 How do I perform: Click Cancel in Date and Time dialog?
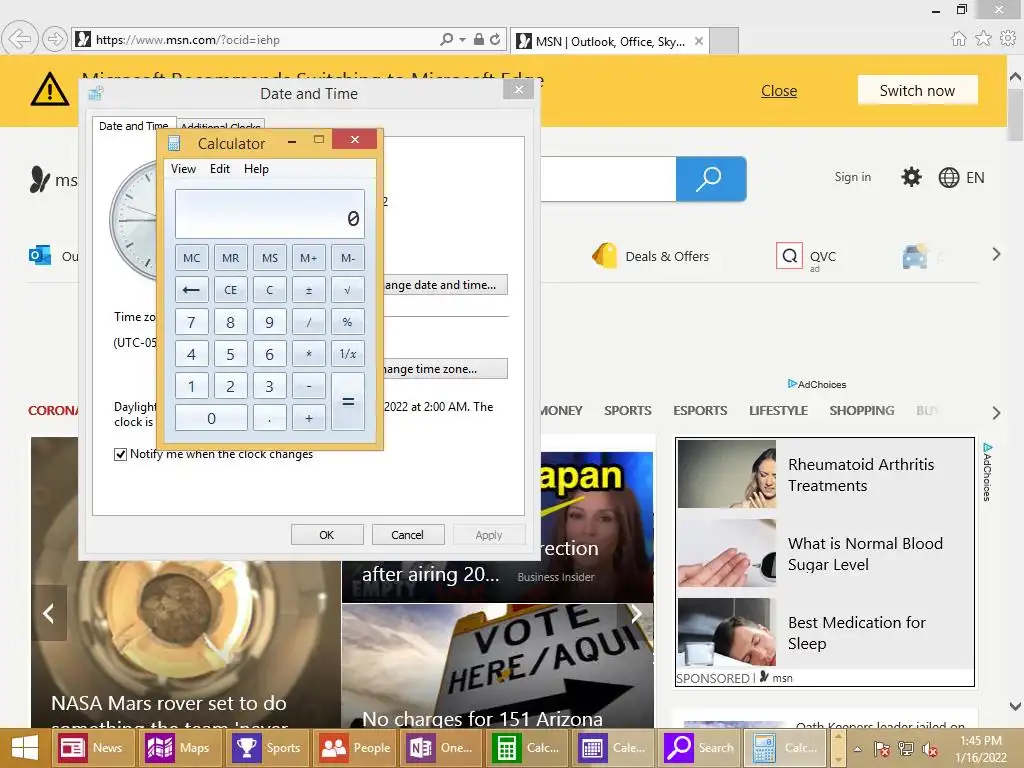pos(408,535)
